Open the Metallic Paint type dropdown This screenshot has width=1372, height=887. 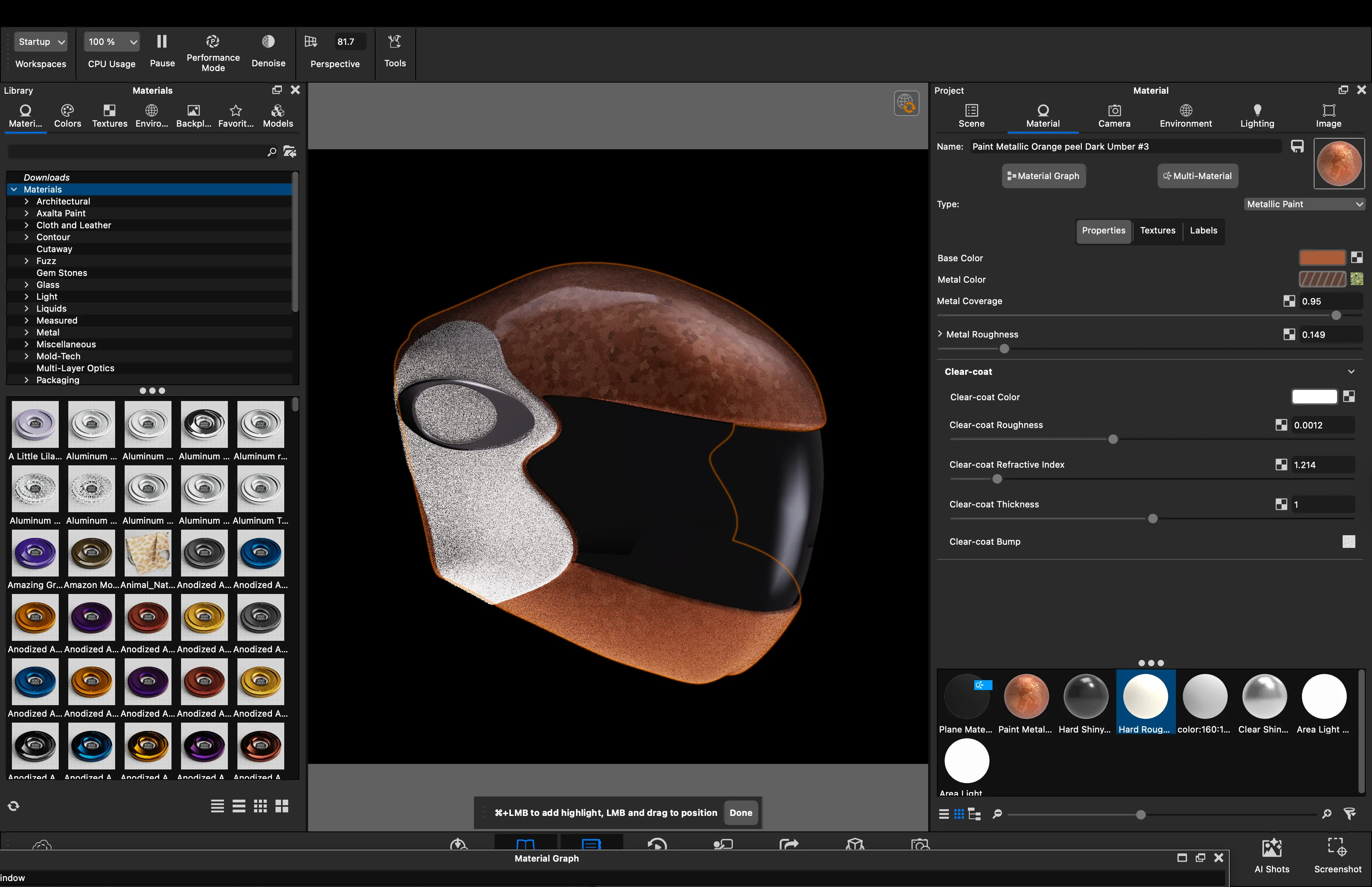[x=1304, y=204]
